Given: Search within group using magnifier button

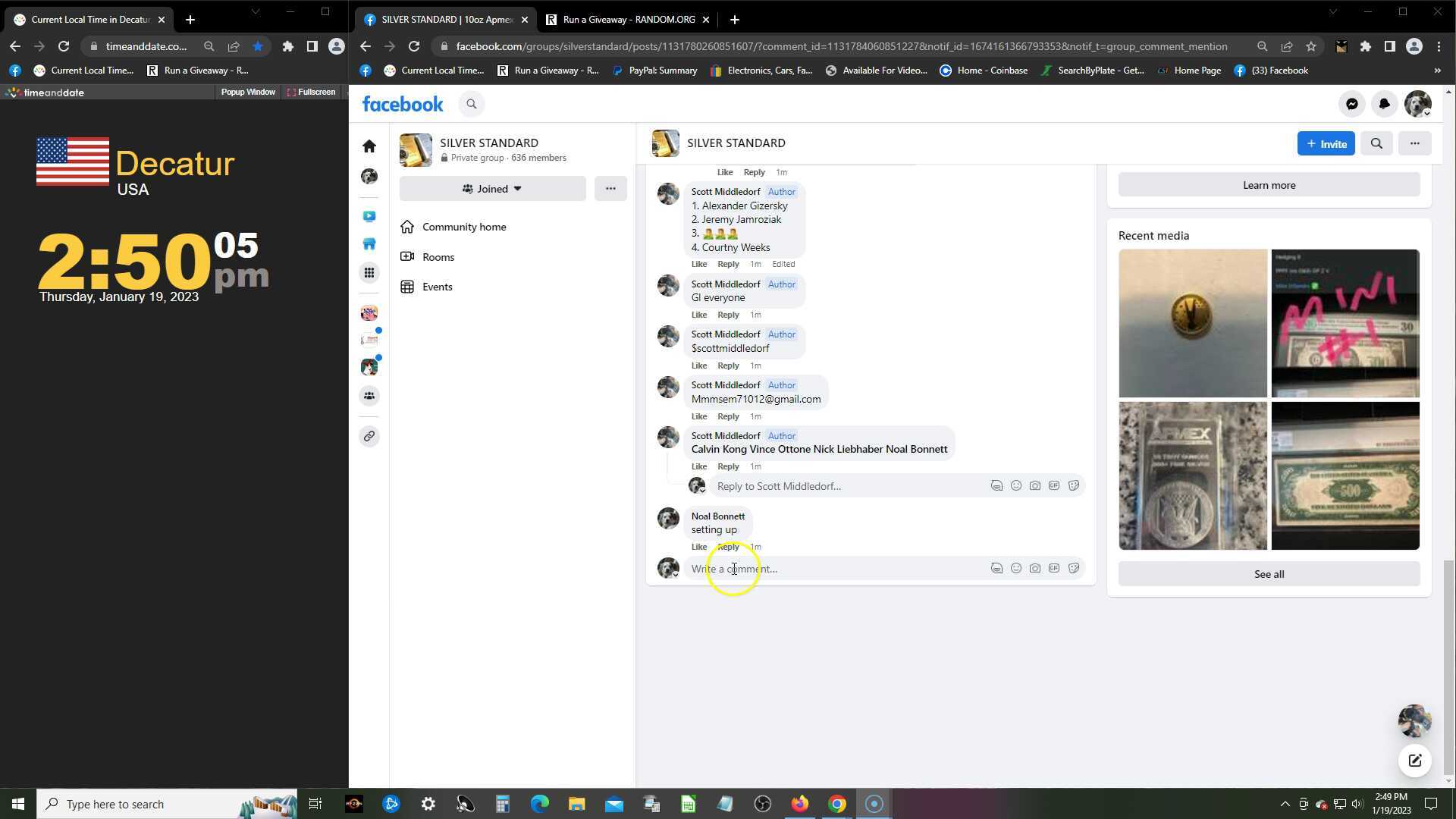Looking at the screenshot, I should pyautogui.click(x=1376, y=143).
